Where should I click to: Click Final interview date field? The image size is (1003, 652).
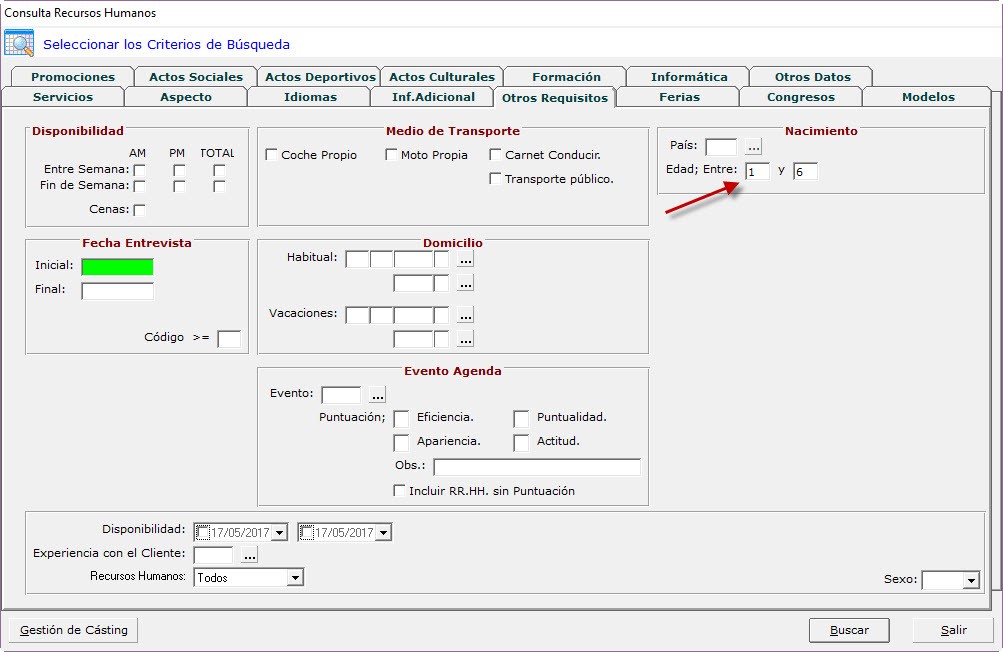tap(118, 291)
